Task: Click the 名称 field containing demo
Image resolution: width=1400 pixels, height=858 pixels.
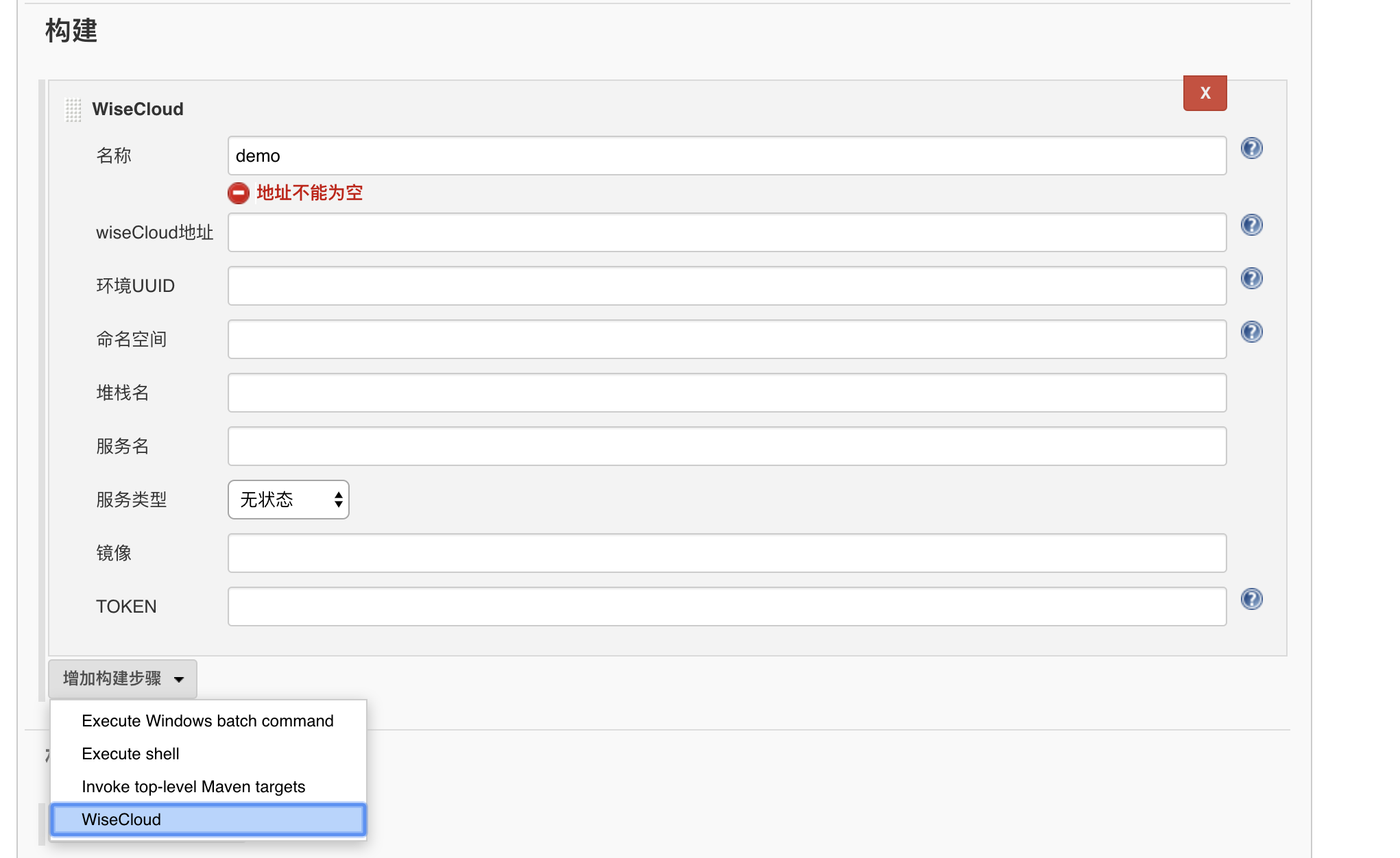Action: pyautogui.click(x=727, y=156)
